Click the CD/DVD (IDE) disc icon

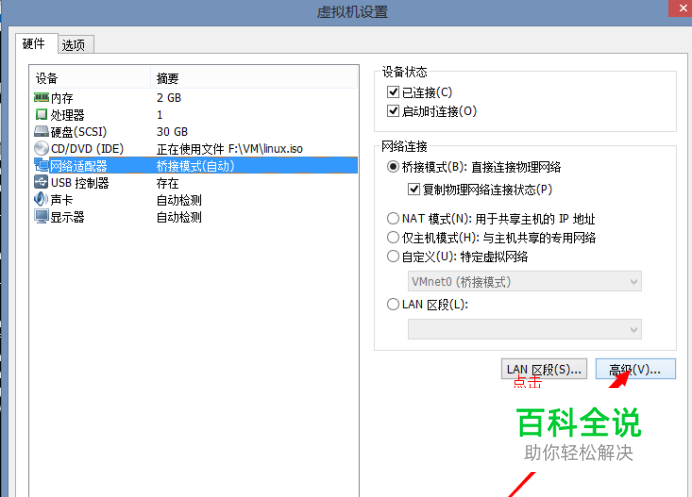coord(41,148)
